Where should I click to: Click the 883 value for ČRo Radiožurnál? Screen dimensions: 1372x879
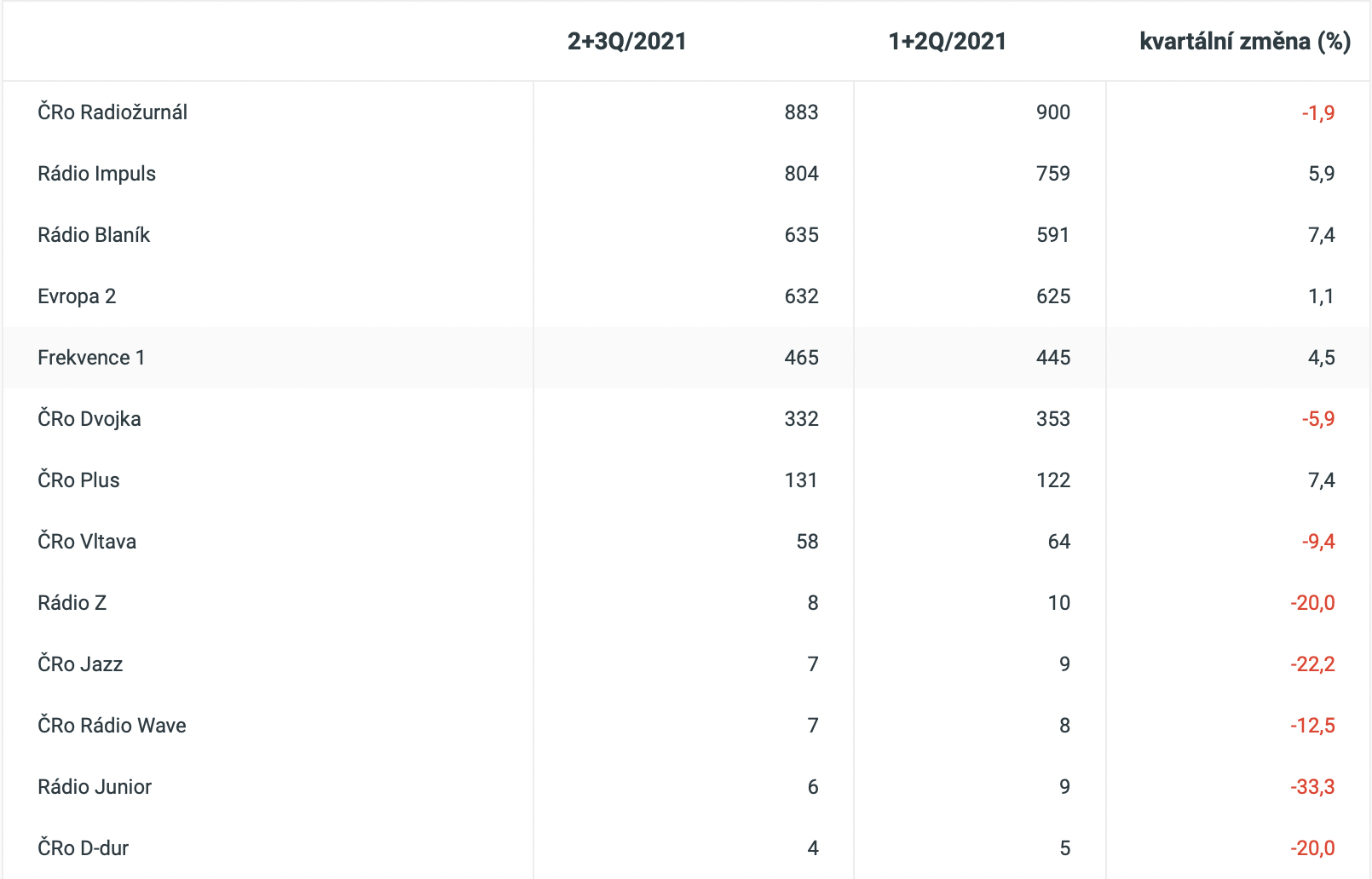[x=801, y=112]
